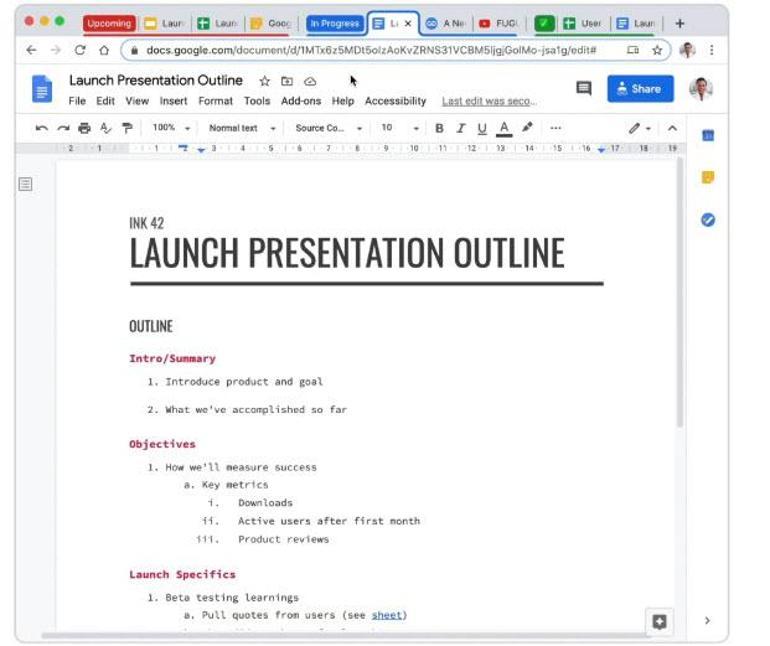The image size is (770, 646).
Task: Open the font family dropdown
Action: tap(328, 128)
